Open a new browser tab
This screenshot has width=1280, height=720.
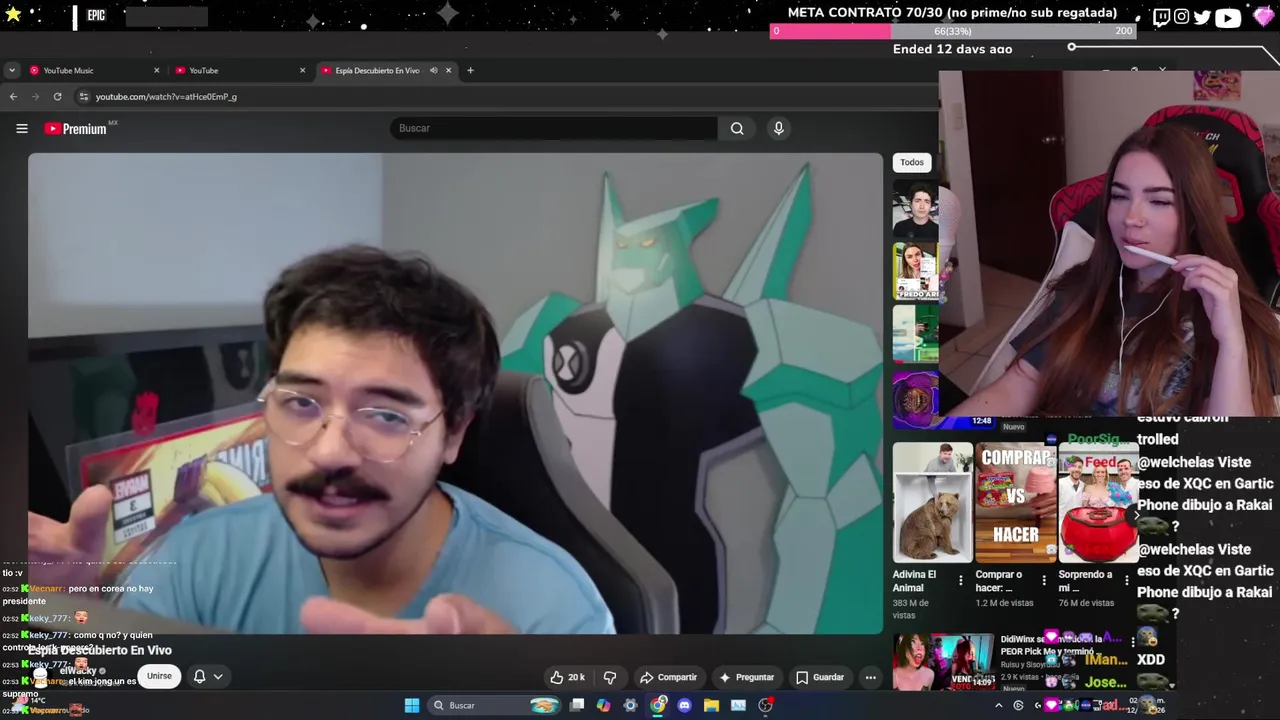470,70
